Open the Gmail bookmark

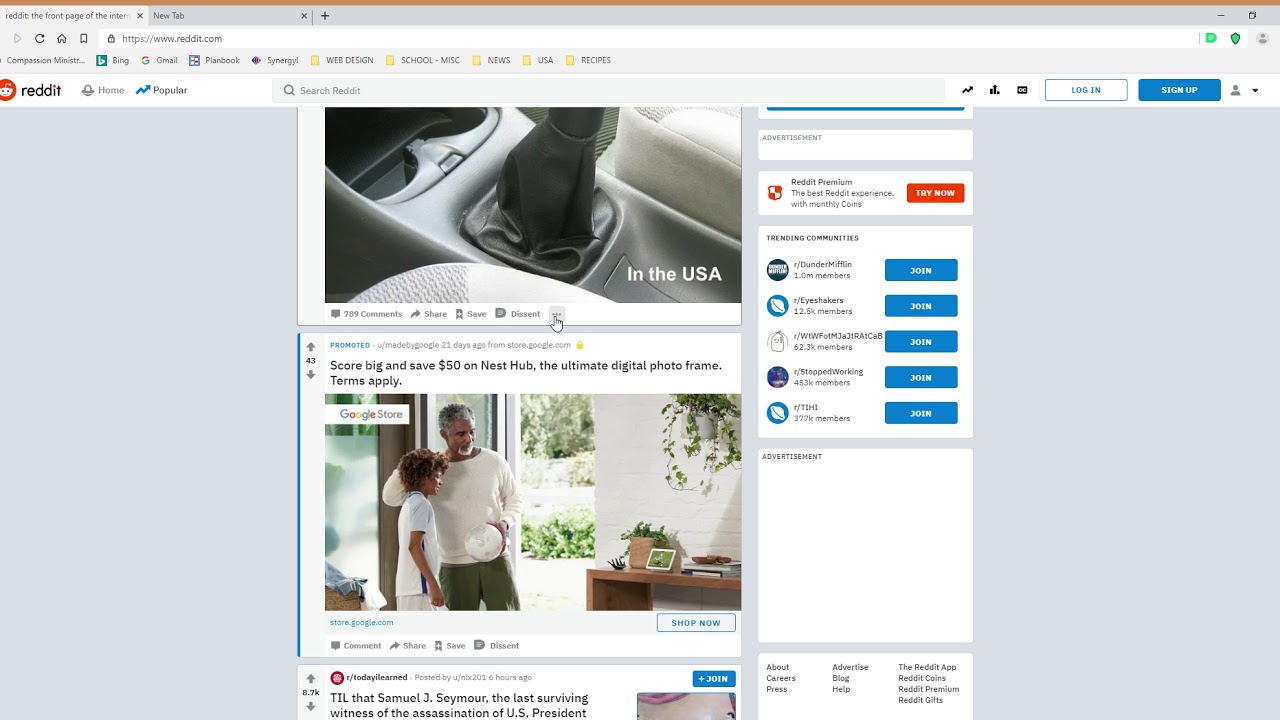point(159,60)
